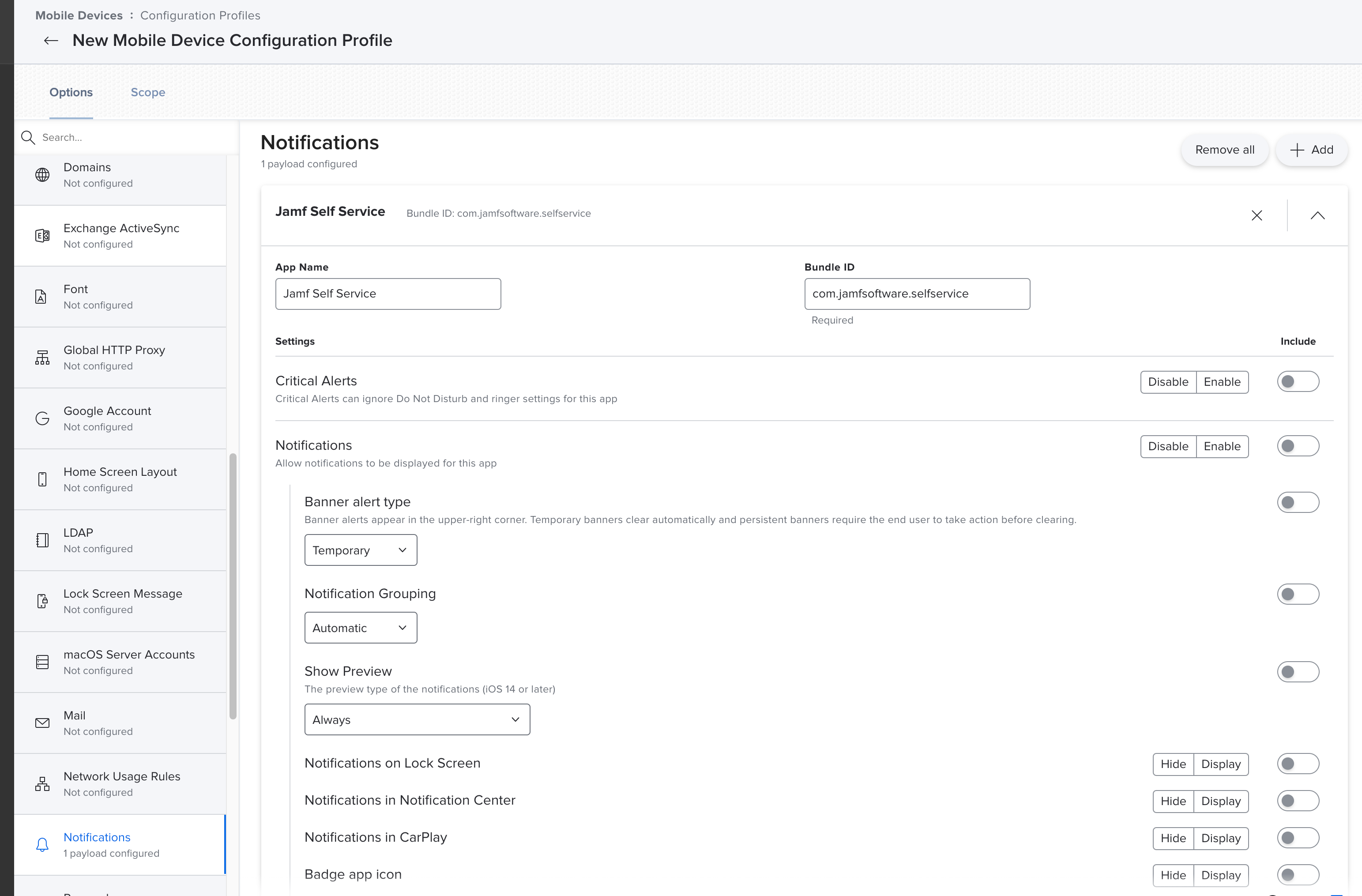1362x896 pixels.
Task: Click Disable for Critical Alerts
Action: [x=1168, y=382]
